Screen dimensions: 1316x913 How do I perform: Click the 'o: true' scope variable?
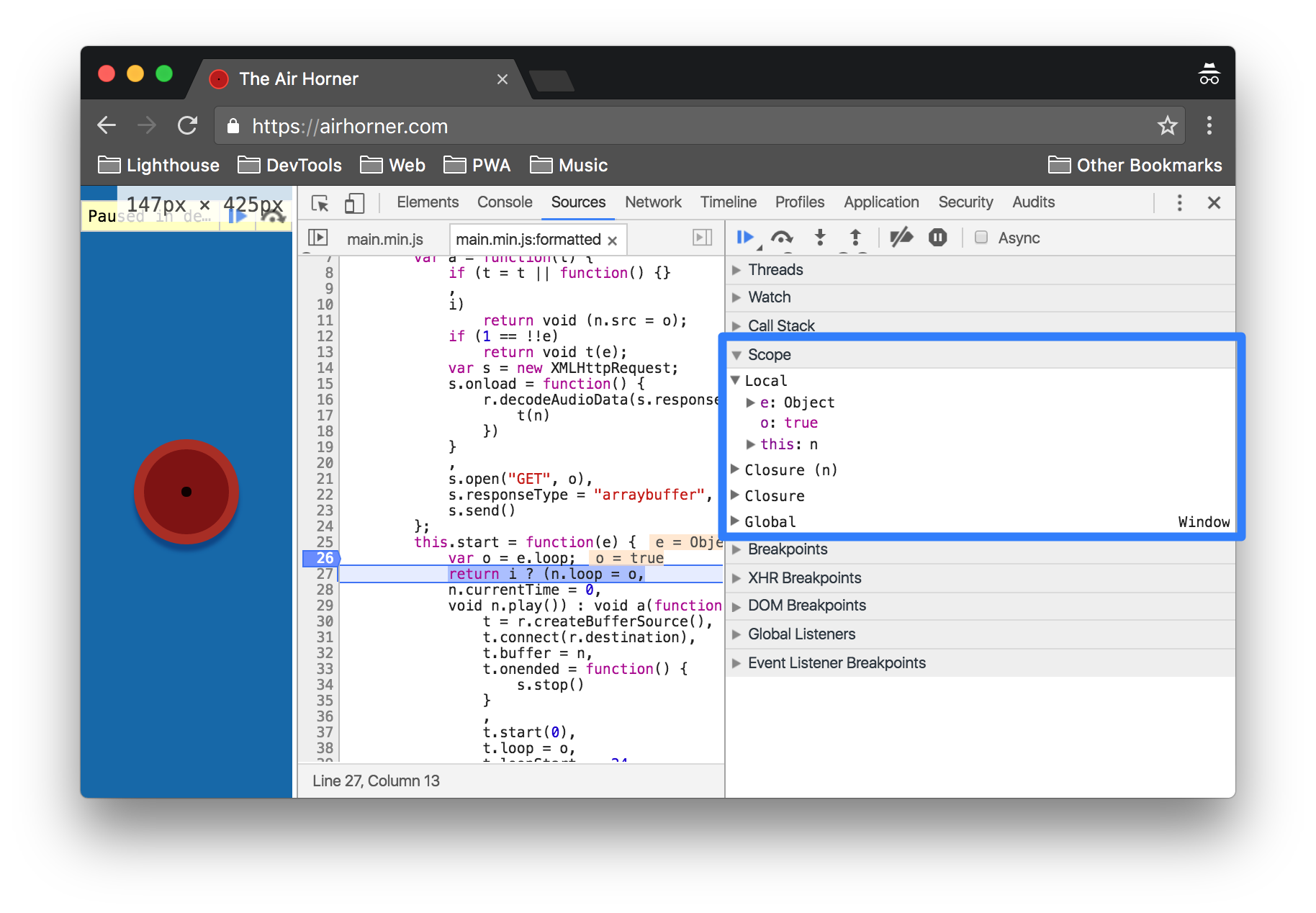[x=789, y=423]
